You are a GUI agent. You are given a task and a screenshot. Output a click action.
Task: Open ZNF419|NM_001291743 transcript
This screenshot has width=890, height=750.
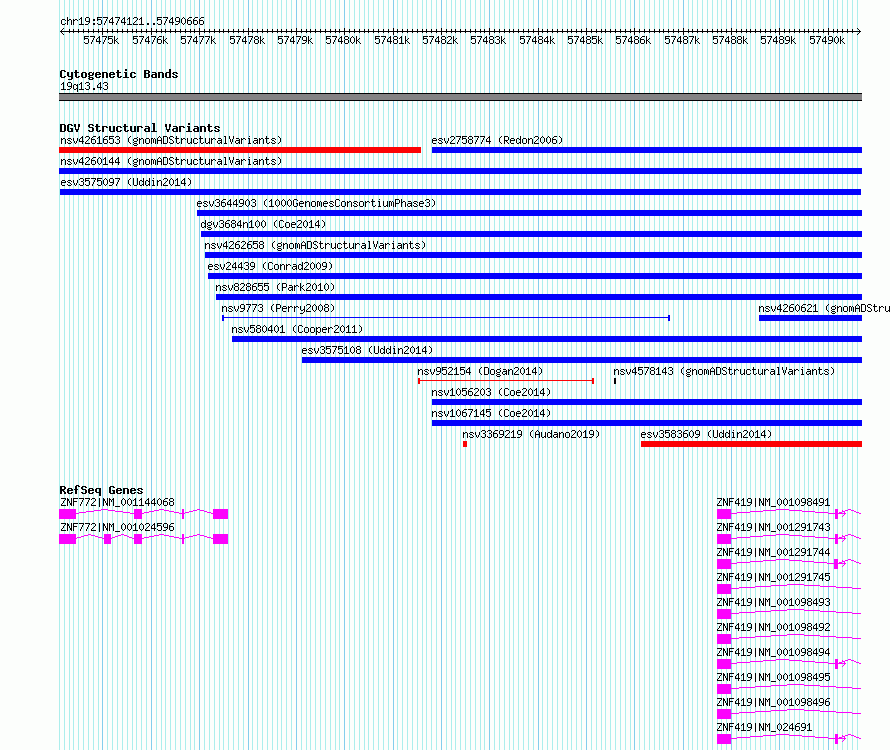coord(773,527)
